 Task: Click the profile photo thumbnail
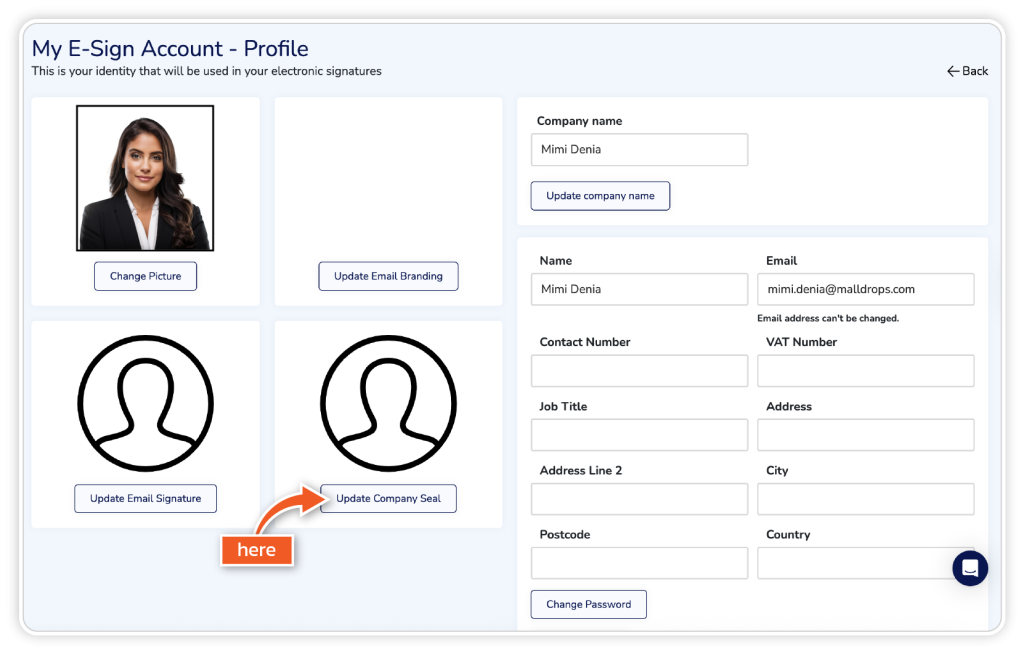point(145,178)
